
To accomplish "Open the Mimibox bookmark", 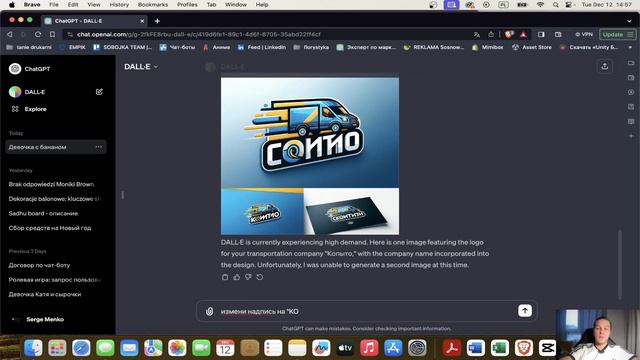I will click(488, 47).
